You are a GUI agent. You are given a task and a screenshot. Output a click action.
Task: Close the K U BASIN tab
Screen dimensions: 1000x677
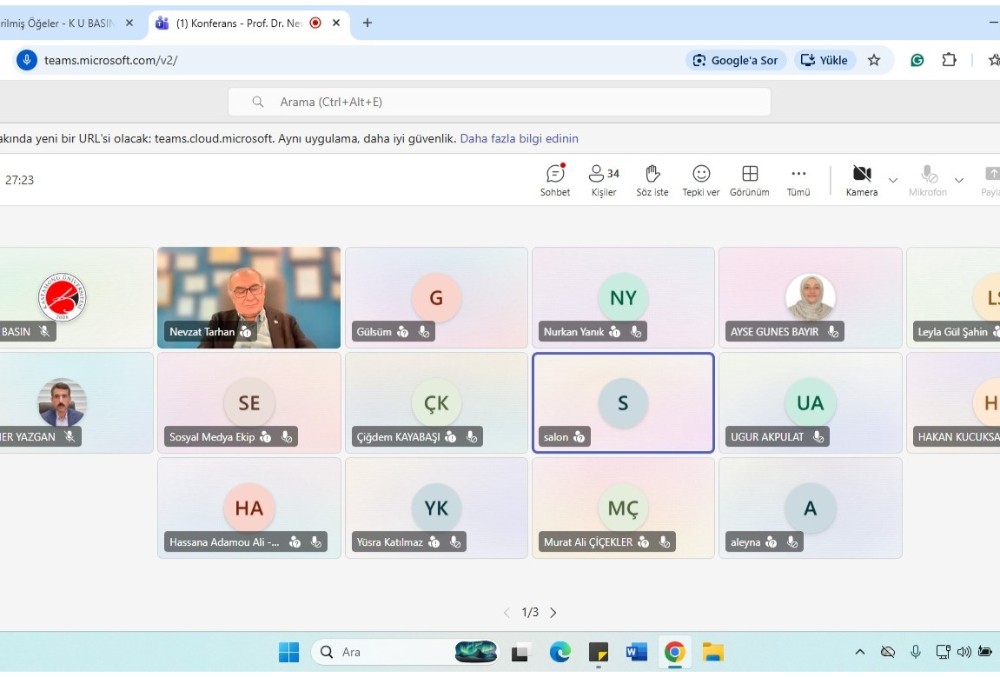click(x=129, y=23)
